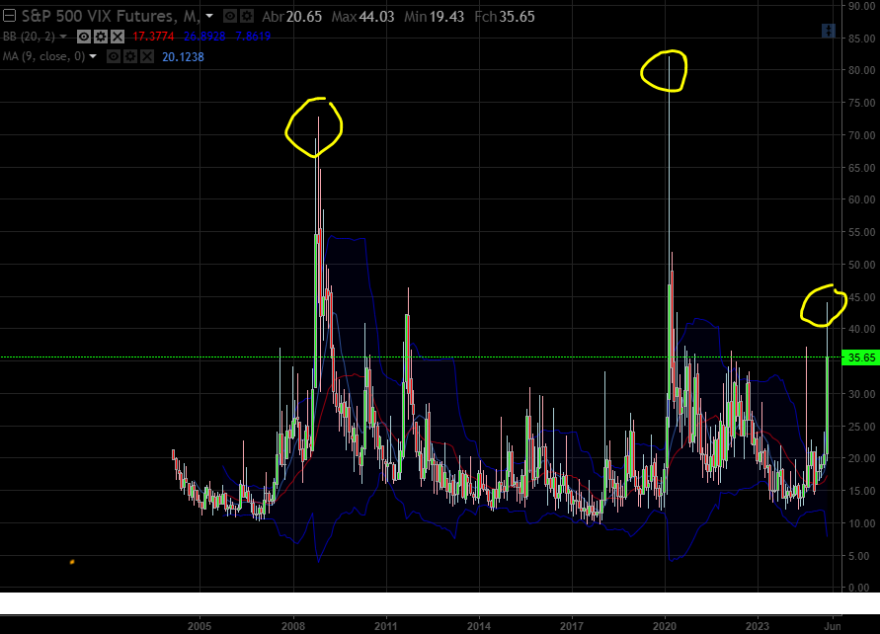This screenshot has width=880, height=634.
Task: Click the 2020 label on time axis
Action: pos(664,626)
